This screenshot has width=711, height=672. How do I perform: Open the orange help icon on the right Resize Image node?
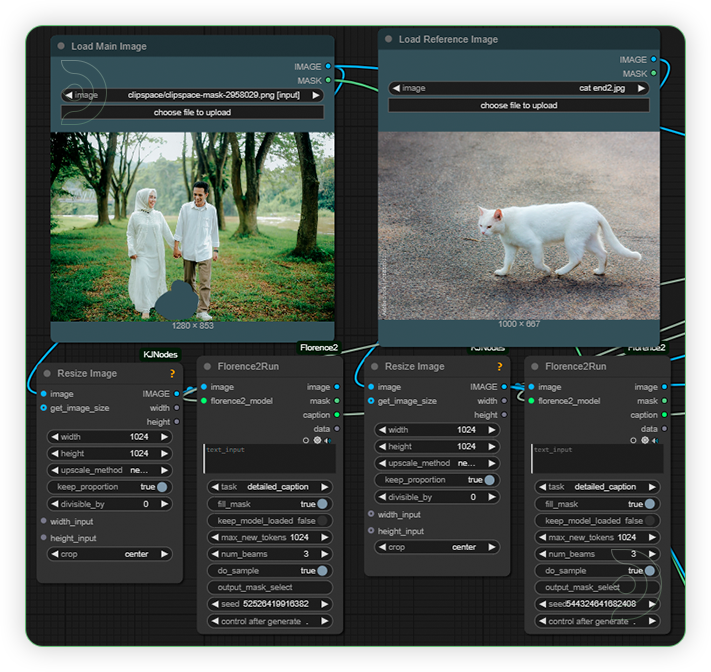pos(500,366)
